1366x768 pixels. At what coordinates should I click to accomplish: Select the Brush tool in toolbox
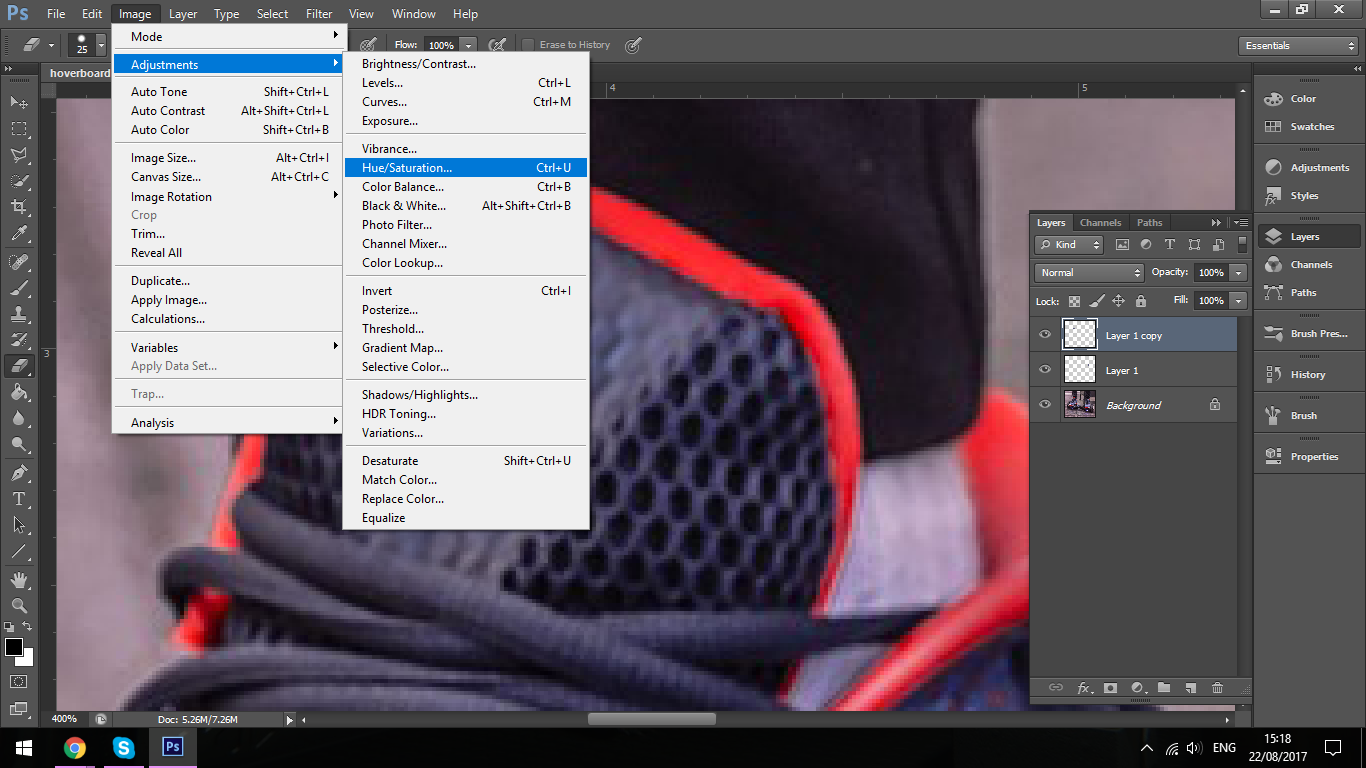tap(19, 287)
